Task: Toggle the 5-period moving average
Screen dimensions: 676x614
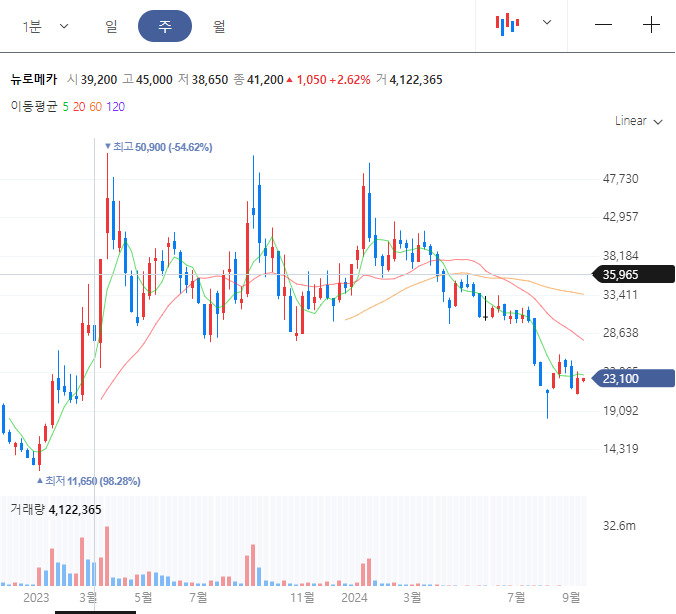Action: click(66, 107)
